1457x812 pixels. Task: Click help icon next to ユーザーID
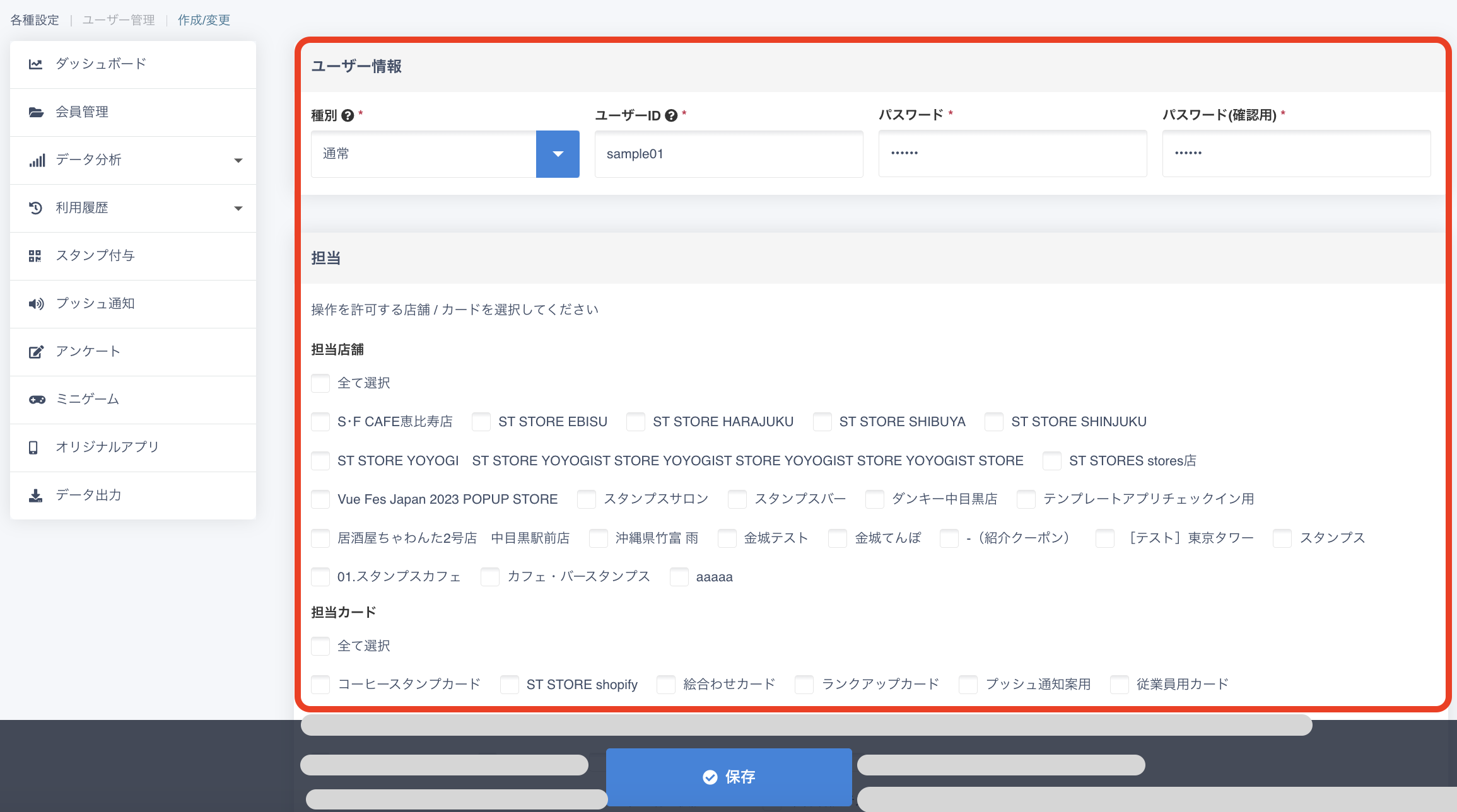click(671, 115)
